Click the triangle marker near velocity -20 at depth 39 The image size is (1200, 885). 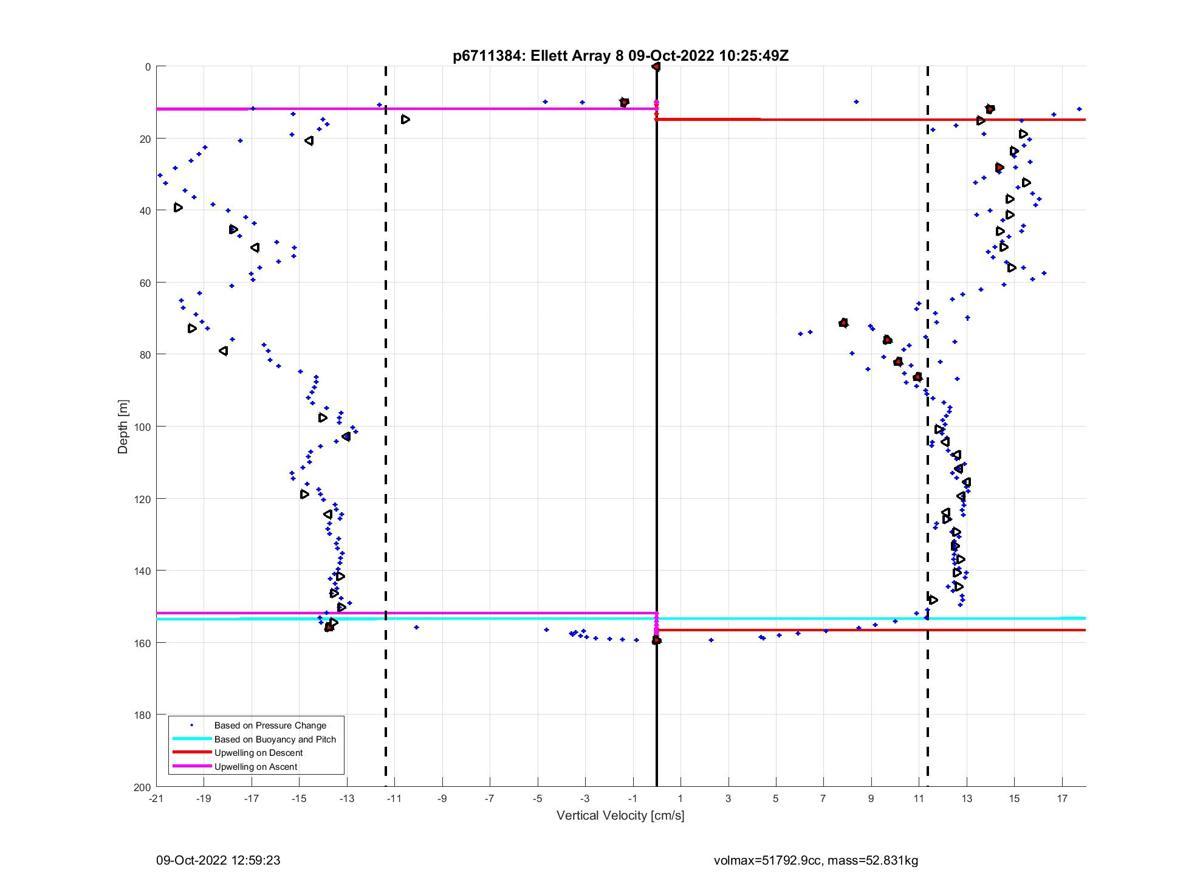(x=178, y=208)
